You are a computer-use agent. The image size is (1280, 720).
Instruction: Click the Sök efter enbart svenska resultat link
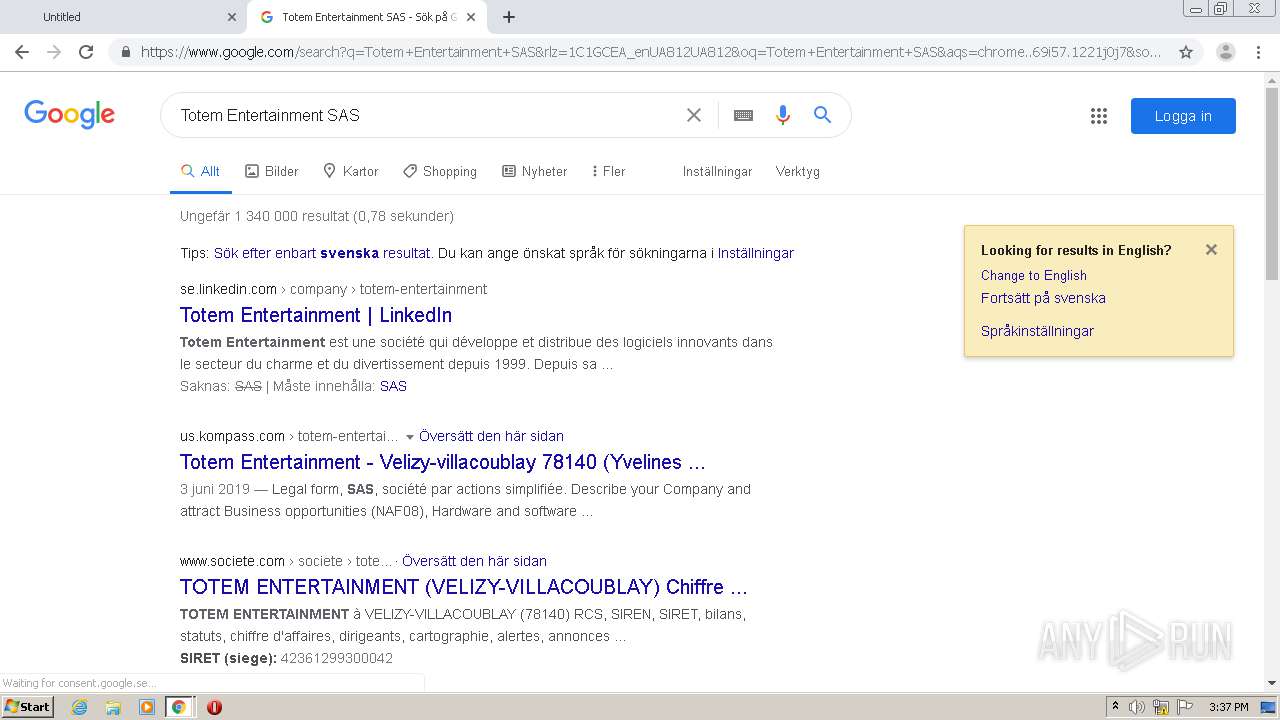(322, 253)
